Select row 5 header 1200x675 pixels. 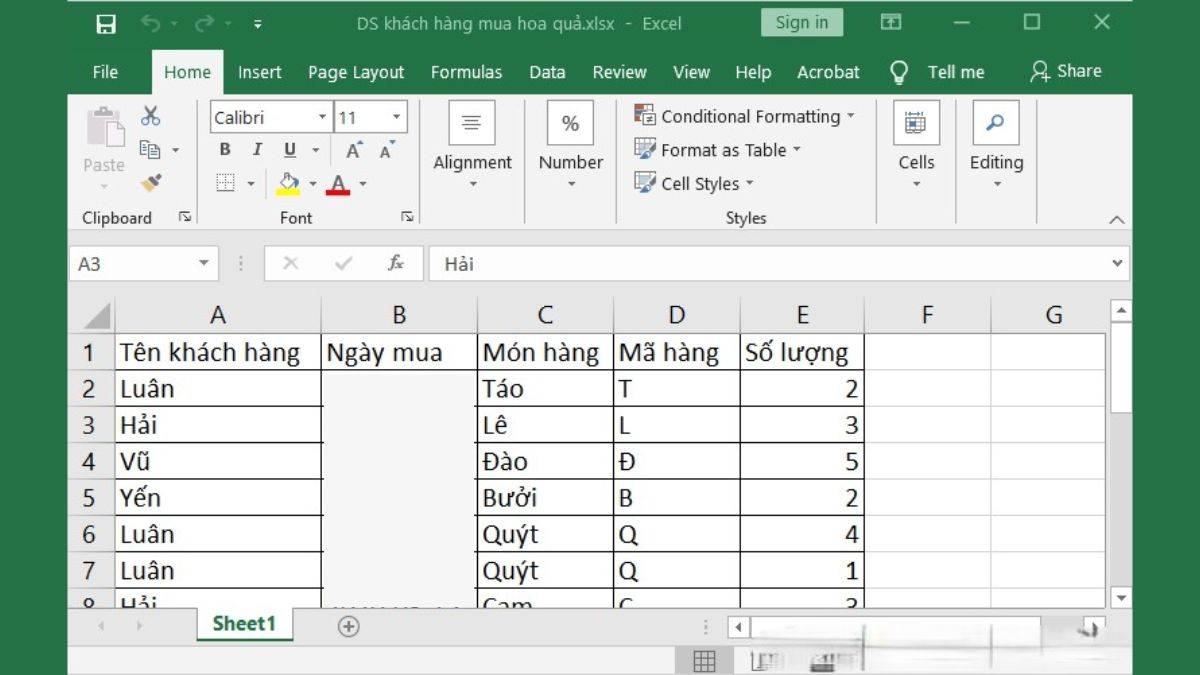[90, 497]
